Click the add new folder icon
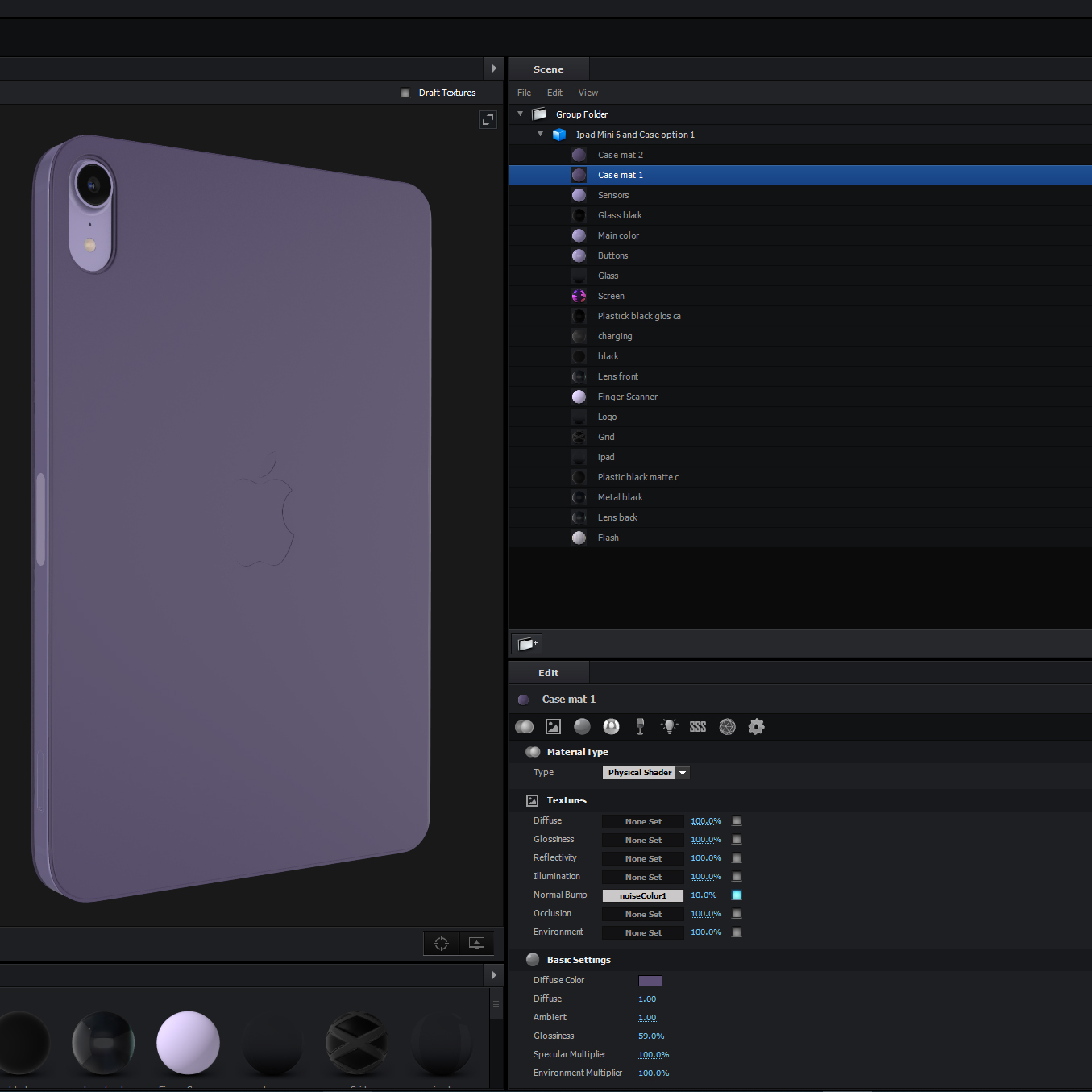The image size is (1092, 1092). point(527,644)
